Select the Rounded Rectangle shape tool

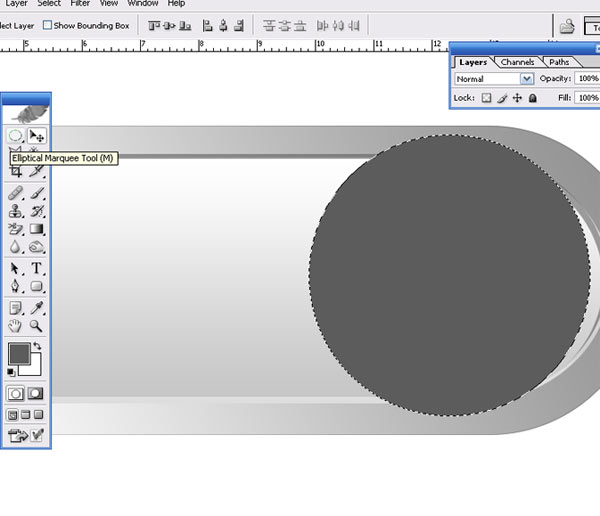coord(37,286)
